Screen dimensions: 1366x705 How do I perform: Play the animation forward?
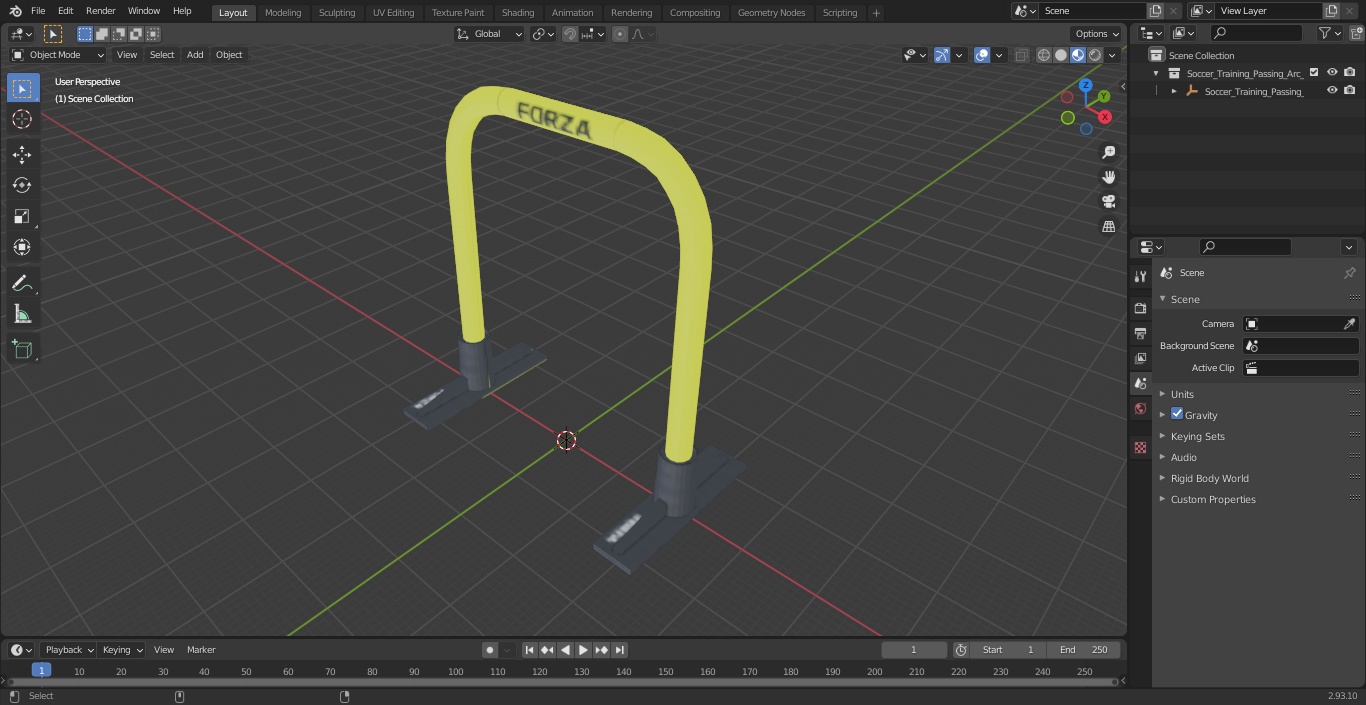[x=583, y=650]
